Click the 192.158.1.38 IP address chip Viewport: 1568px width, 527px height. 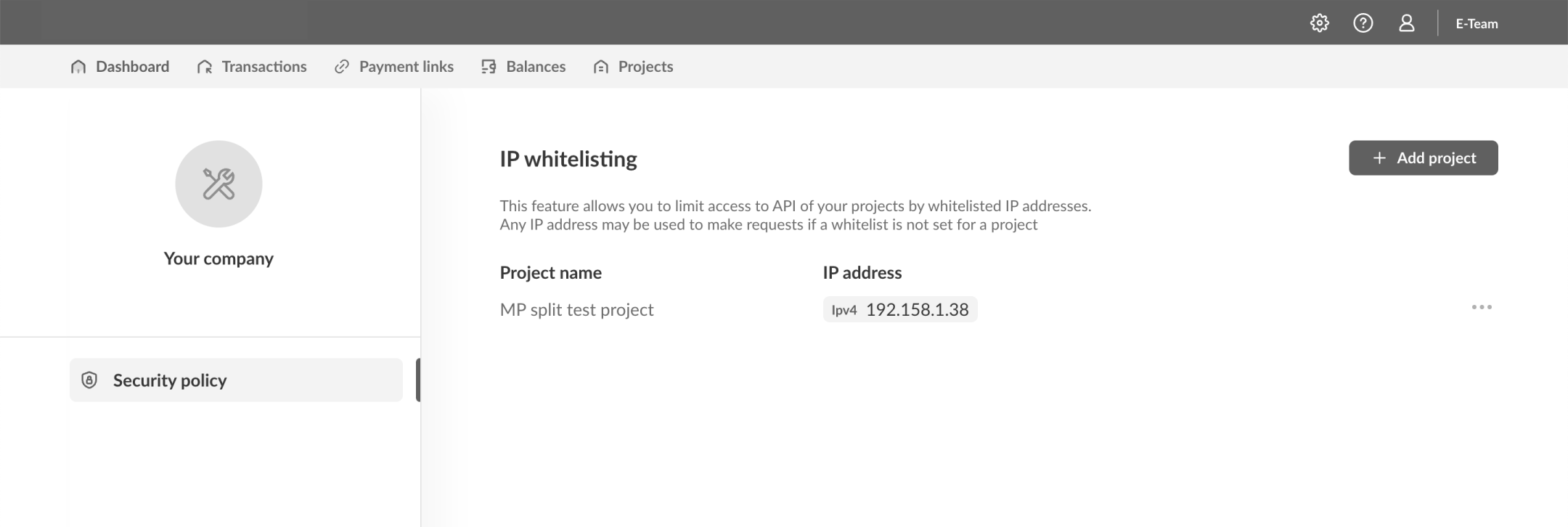pyautogui.click(x=900, y=310)
